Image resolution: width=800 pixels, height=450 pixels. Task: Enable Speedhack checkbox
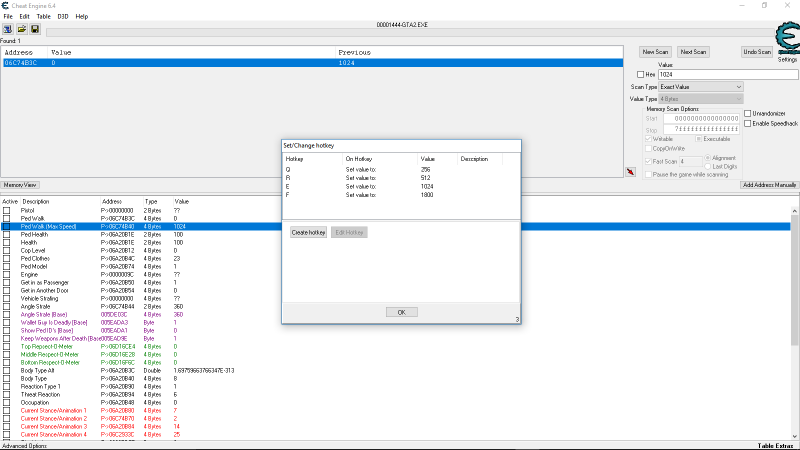coord(748,123)
